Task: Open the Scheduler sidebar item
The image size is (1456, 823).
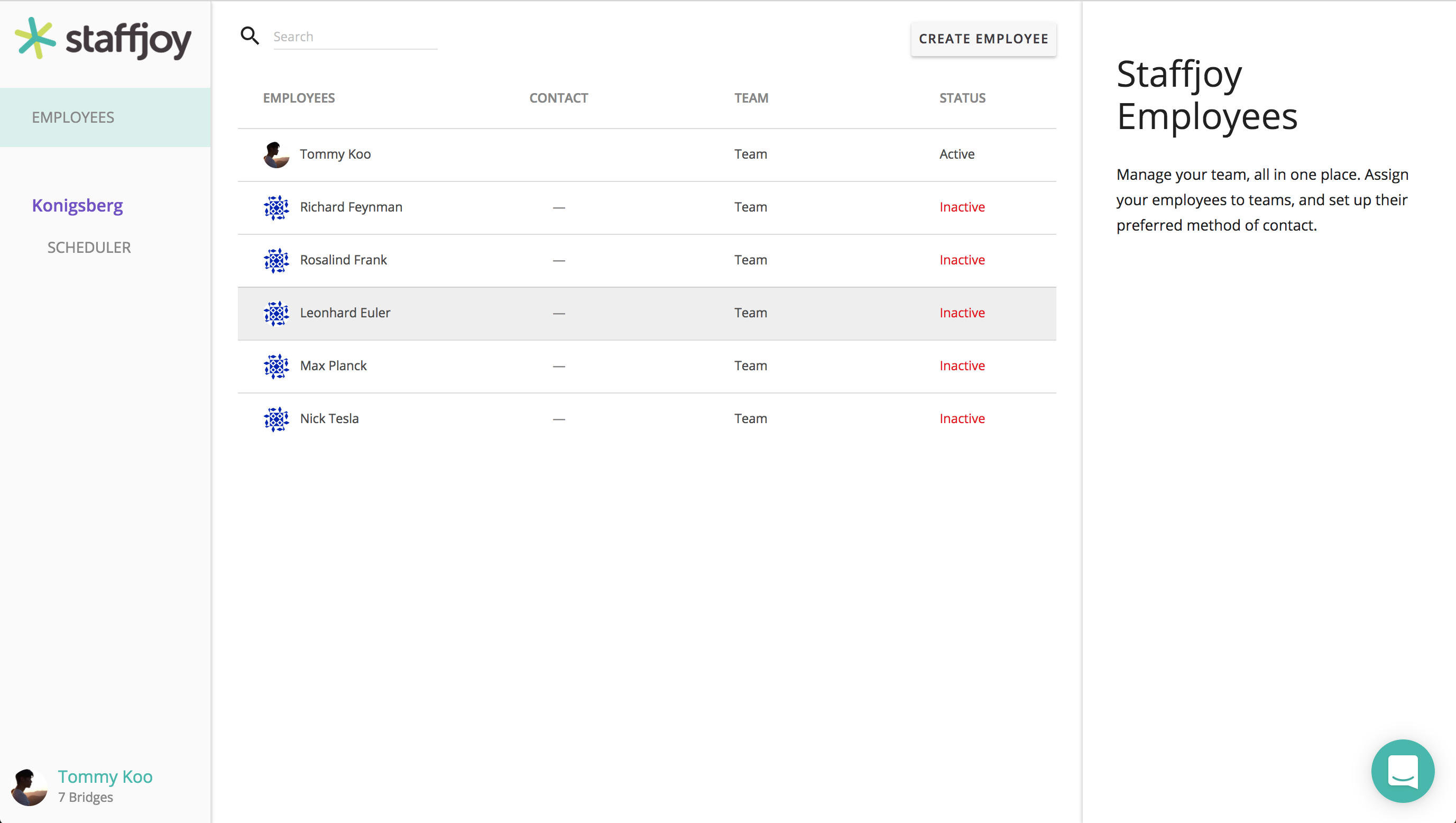Action: point(89,247)
